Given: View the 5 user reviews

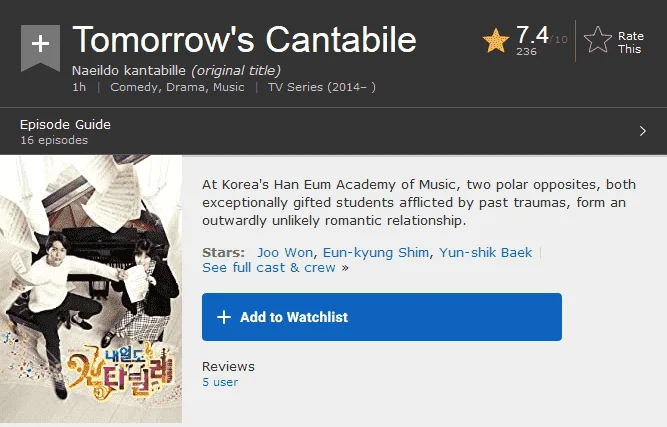Looking at the screenshot, I should coord(220,382).
